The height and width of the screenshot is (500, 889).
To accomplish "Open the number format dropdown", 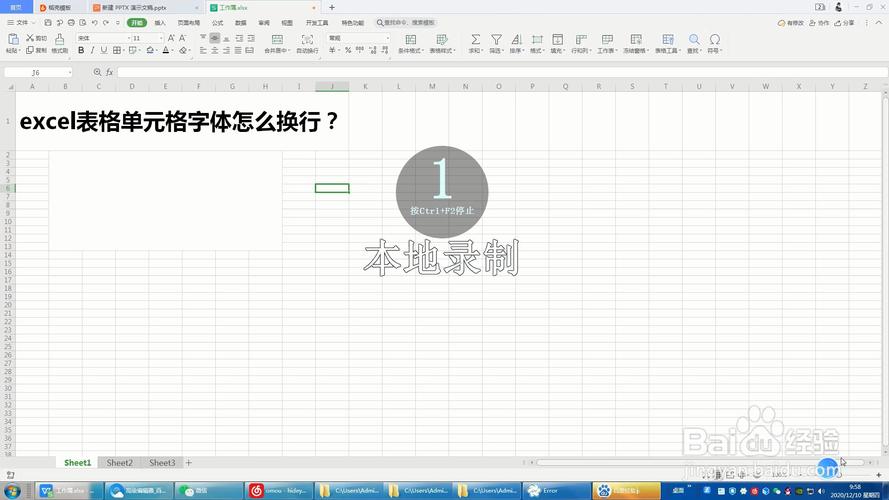I will pos(388,38).
